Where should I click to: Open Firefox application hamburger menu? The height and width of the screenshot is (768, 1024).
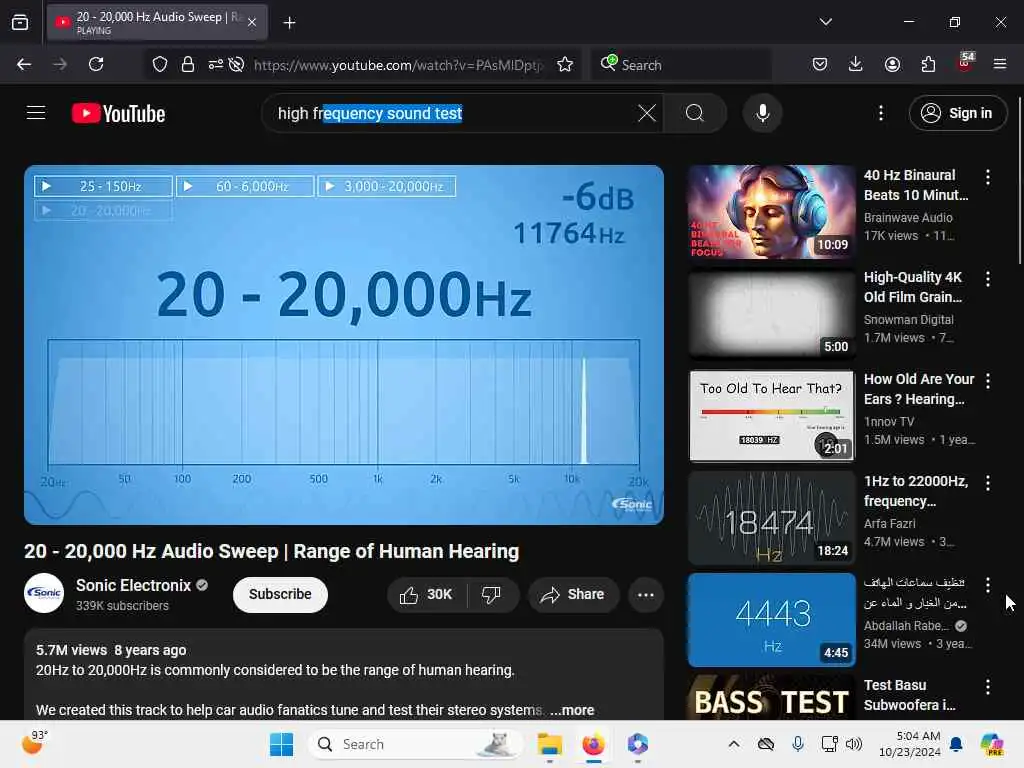click(x=1000, y=64)
